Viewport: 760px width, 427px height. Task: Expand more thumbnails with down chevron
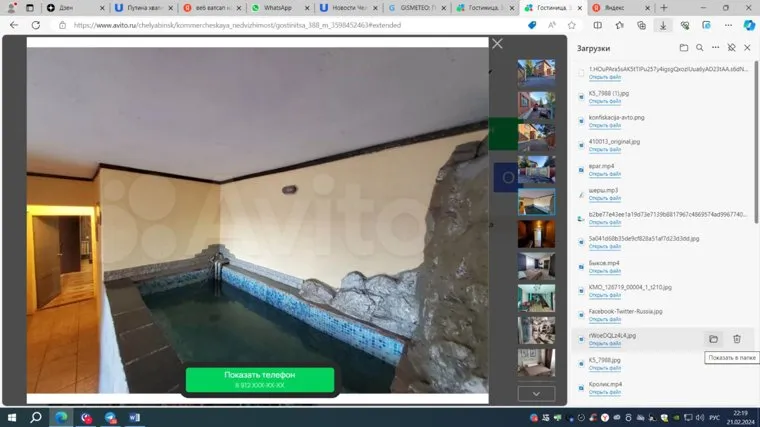[x=536, y=394]
